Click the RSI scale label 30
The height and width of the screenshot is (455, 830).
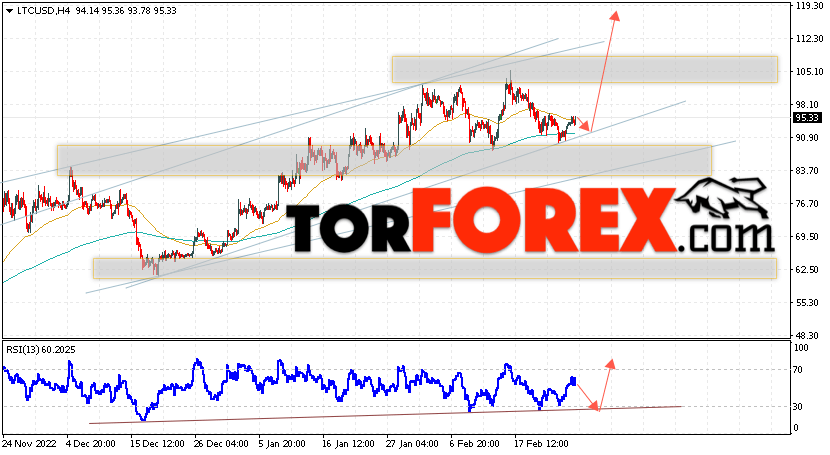(799, 407)
